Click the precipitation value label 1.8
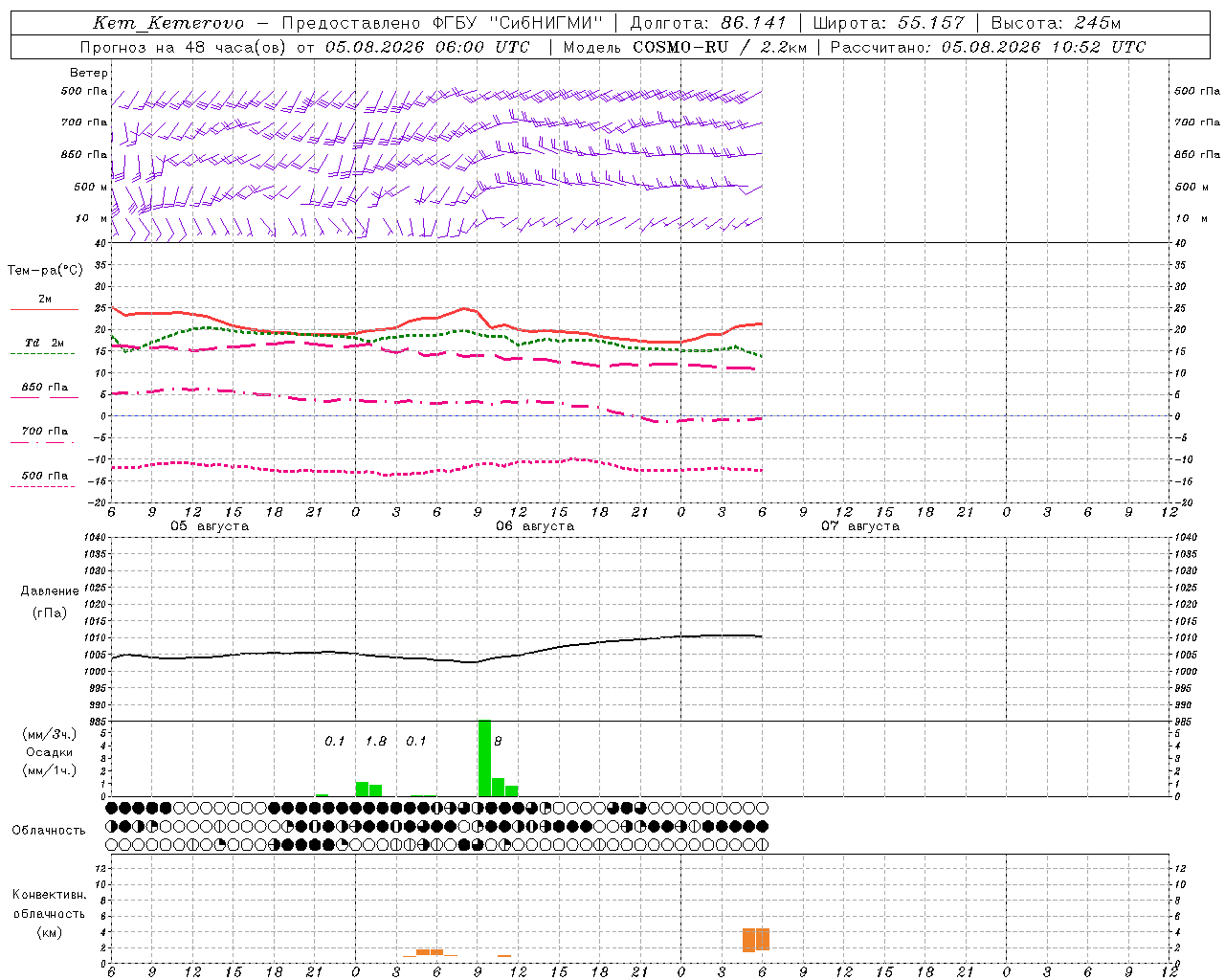The image size is (1225, 980). (x=376, y=741)
